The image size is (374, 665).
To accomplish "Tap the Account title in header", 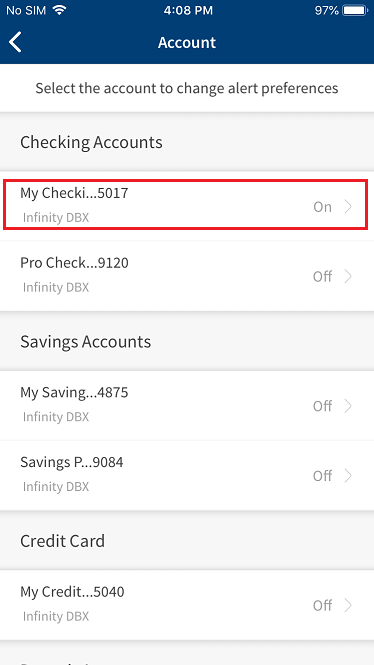I will 187,42.
